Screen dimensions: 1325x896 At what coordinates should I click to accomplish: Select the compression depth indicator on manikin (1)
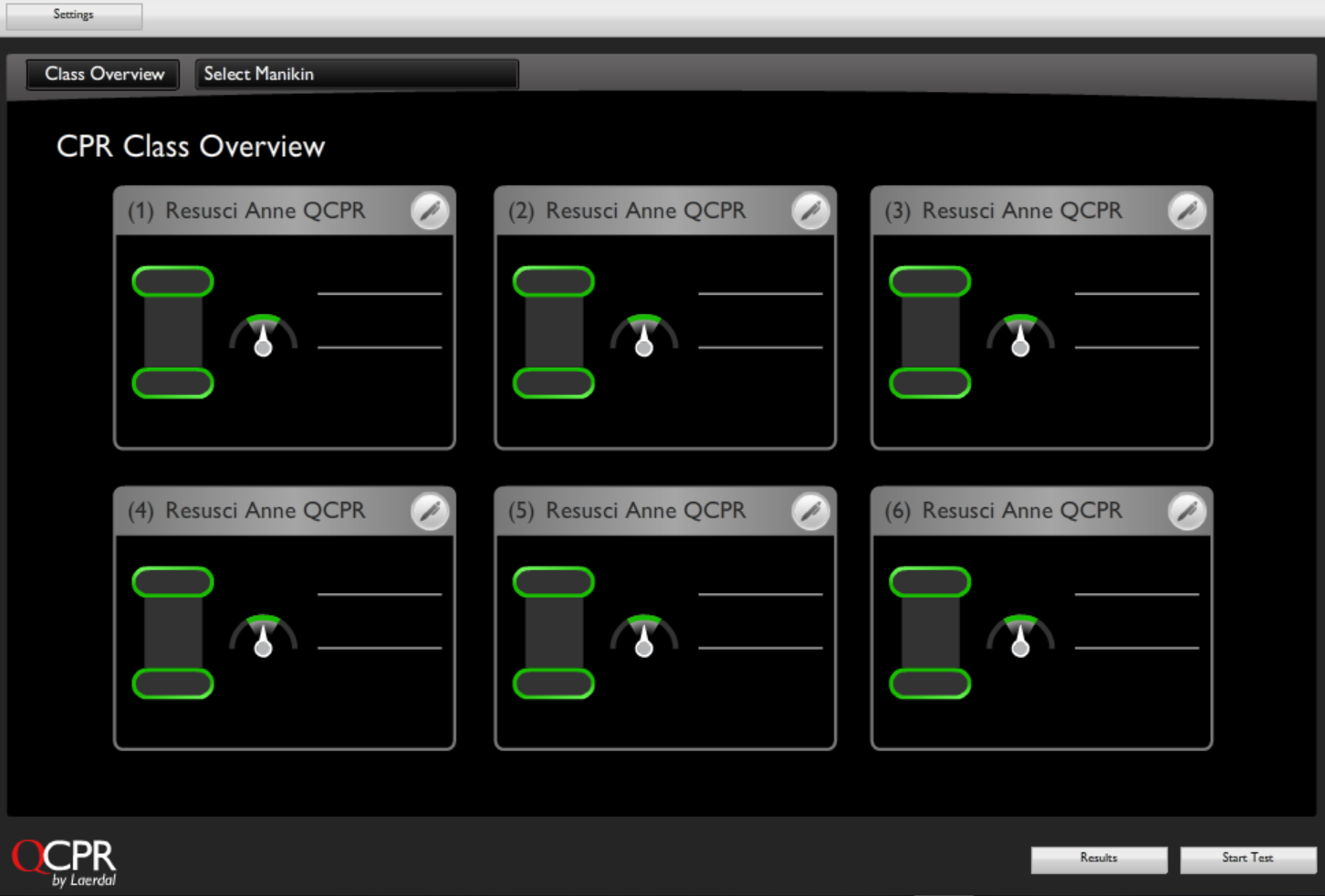point(172,332)
